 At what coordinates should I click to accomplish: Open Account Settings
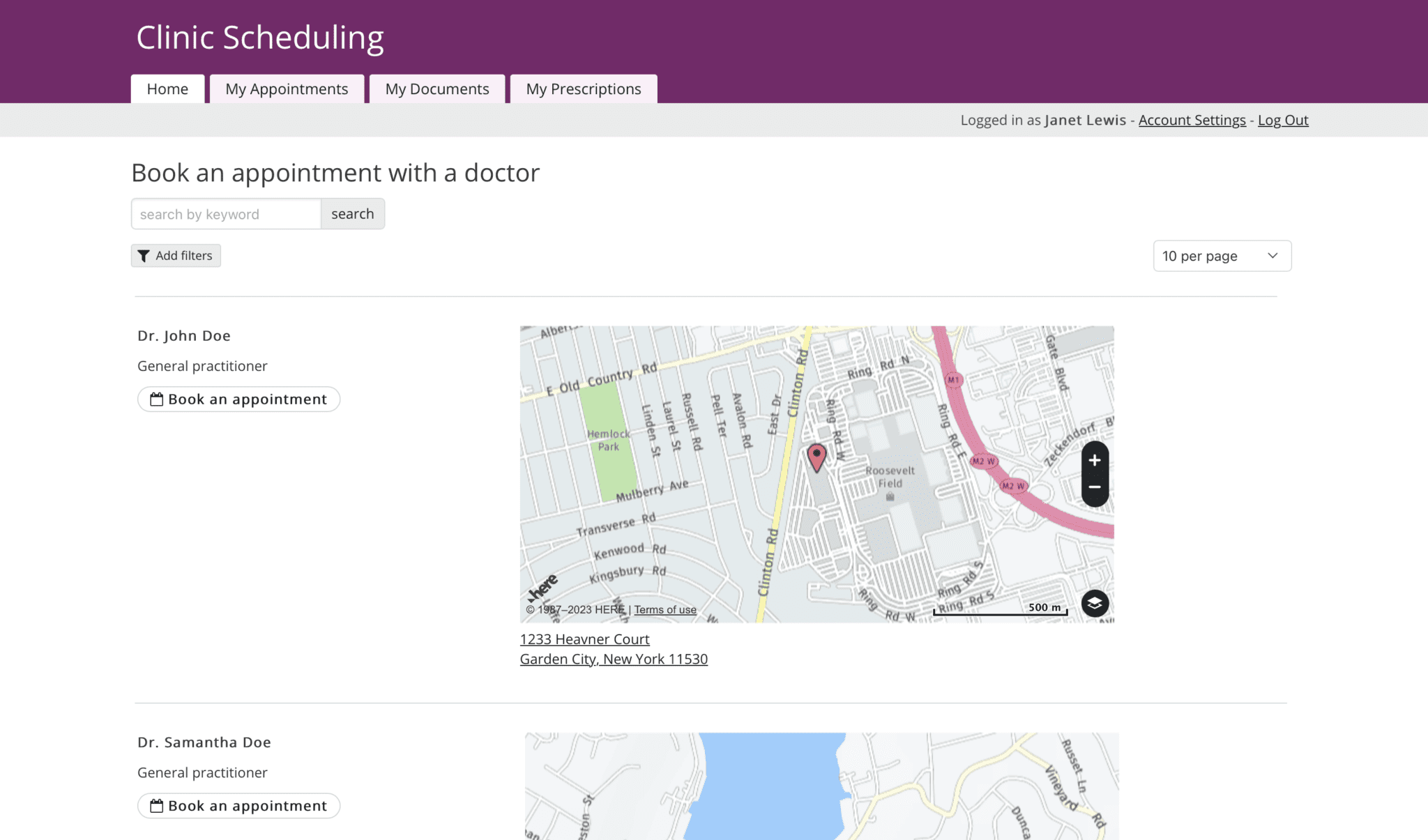coord(1192,120)
